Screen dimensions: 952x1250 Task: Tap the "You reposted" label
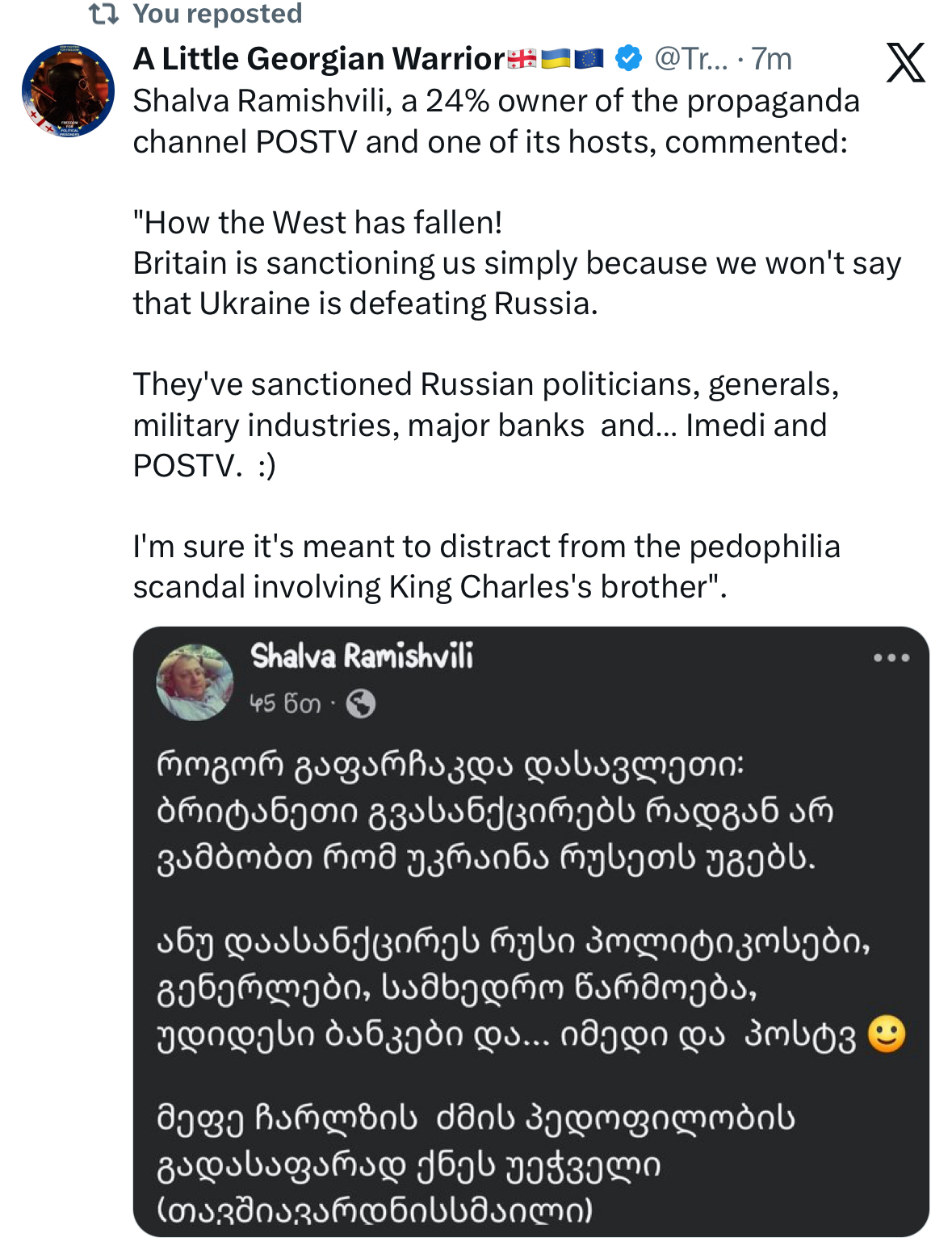217,13
